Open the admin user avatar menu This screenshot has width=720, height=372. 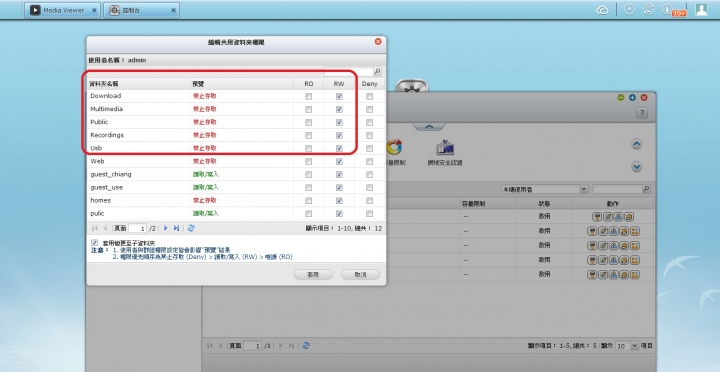coord(701,10)
